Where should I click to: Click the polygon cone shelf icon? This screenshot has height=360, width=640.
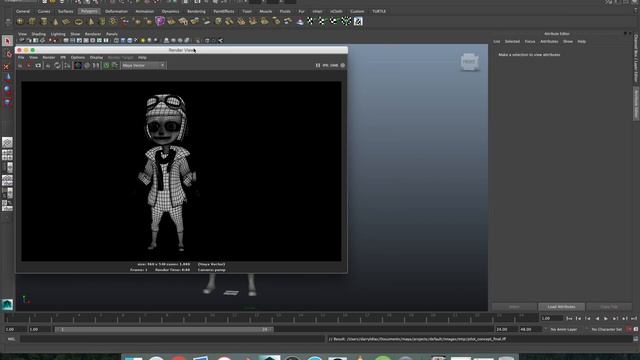click(x=56, y=21)
